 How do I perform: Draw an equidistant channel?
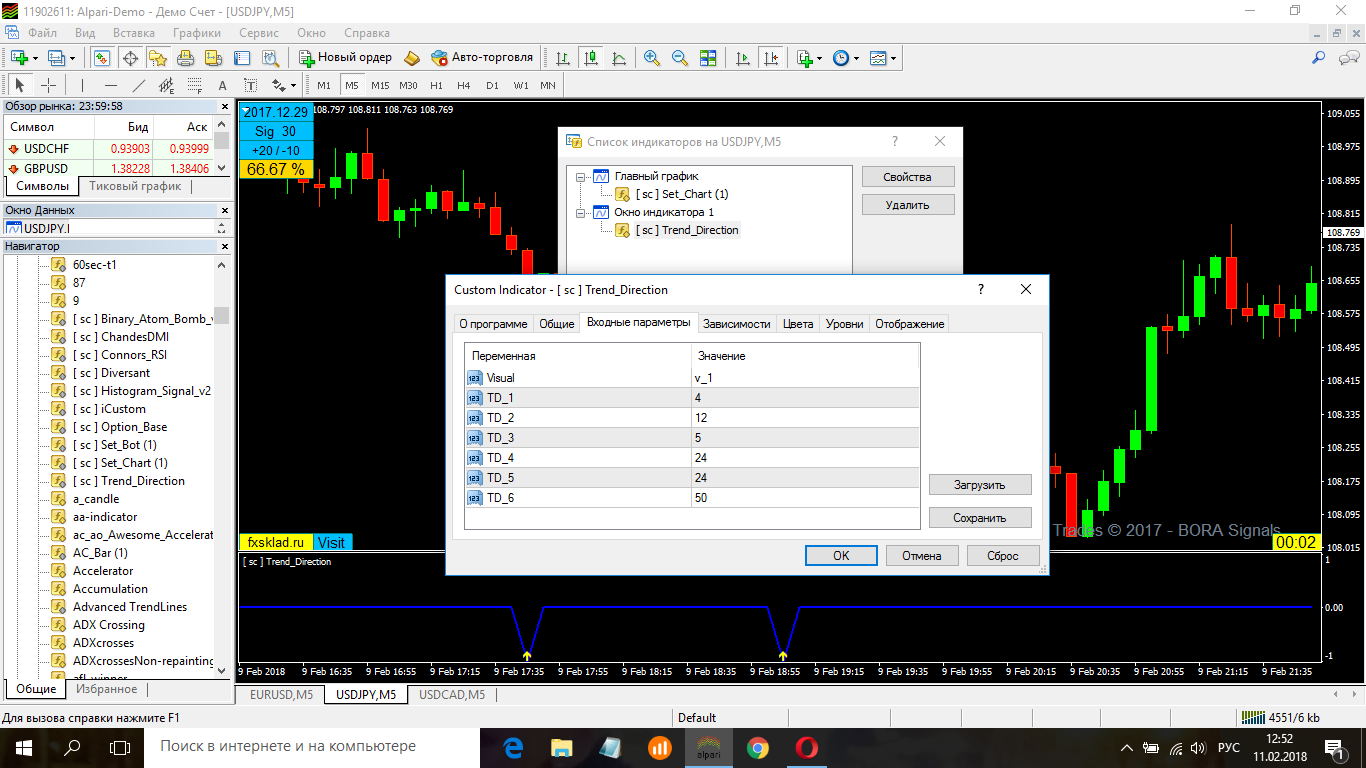[x=166, y=85]
